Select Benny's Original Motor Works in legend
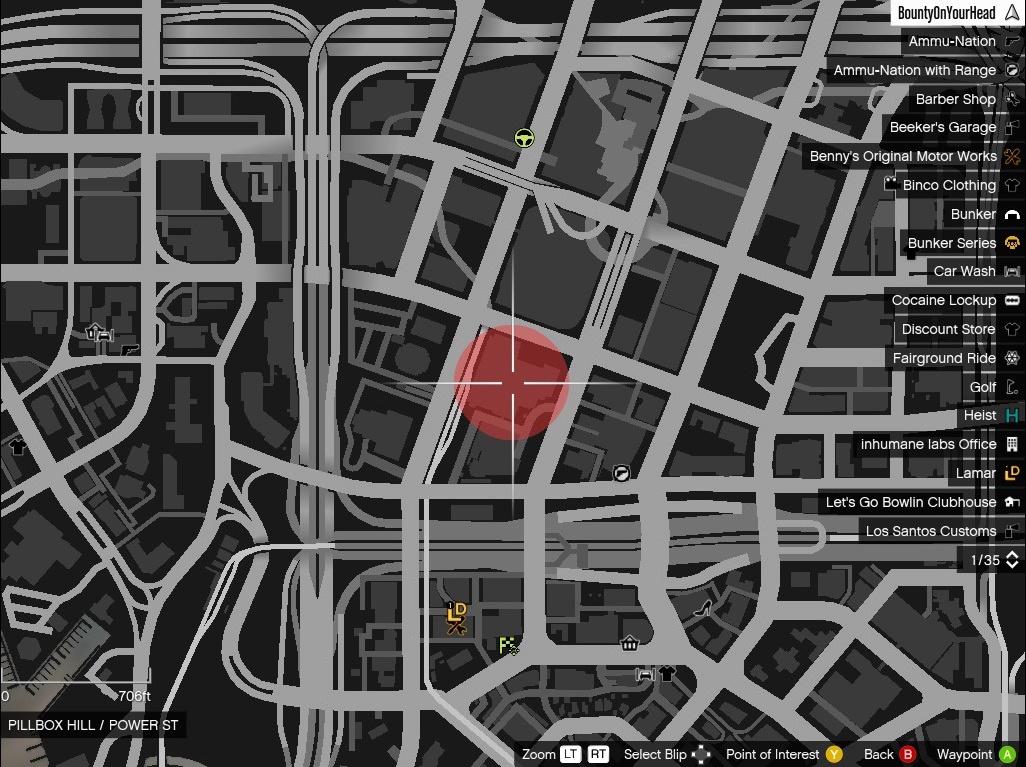 [903, 156]
